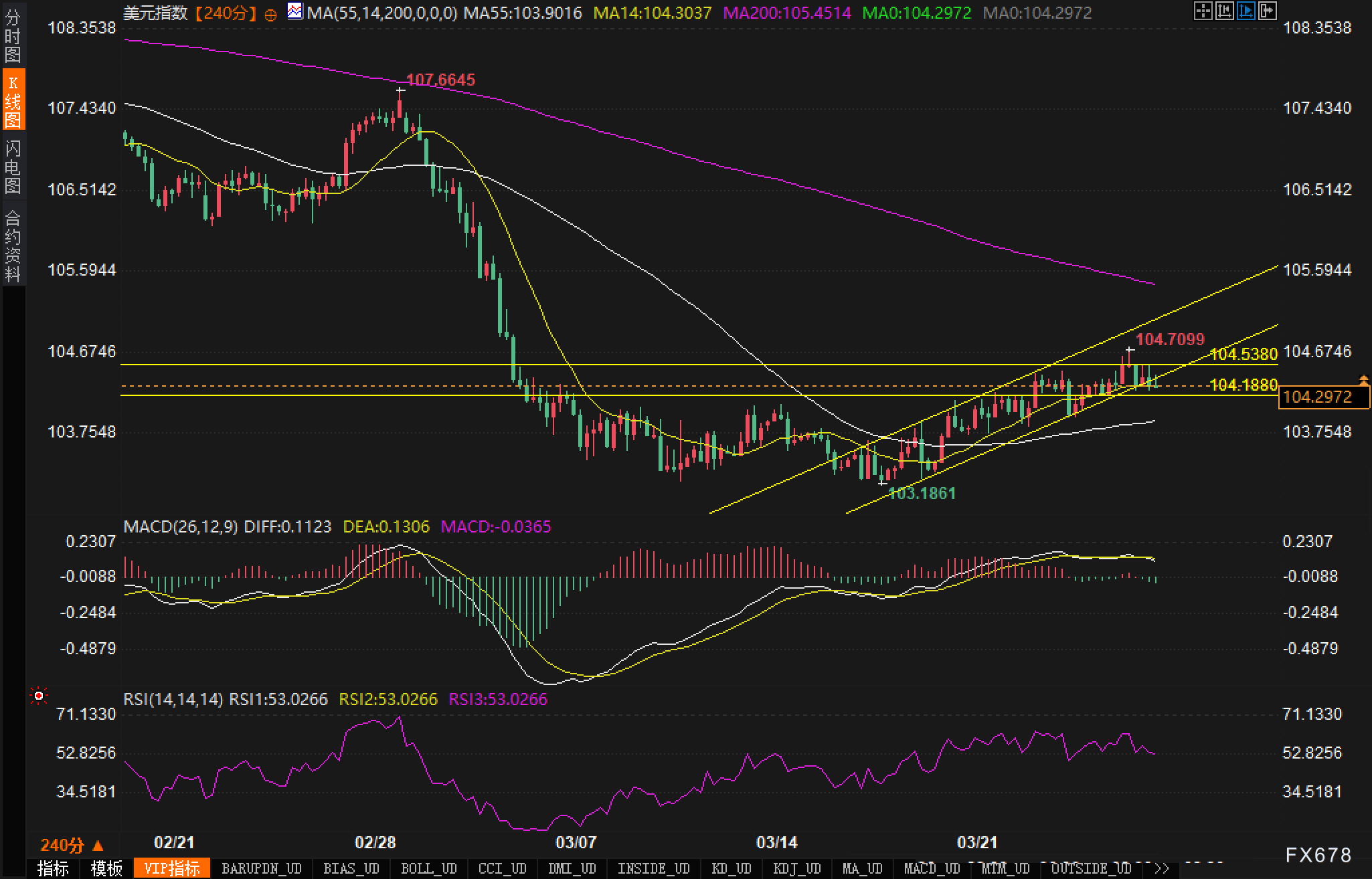
Task: Select the K线图 side tab
Action: click(x=13, y=100)
